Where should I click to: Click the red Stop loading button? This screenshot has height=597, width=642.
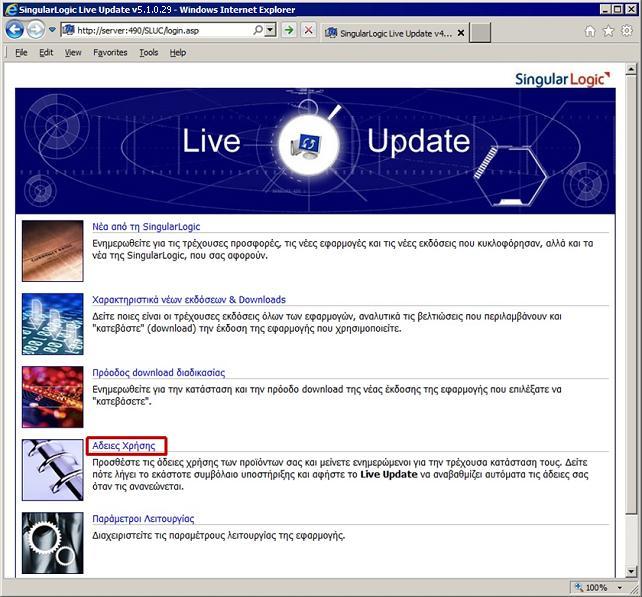pyautogui.click(x=308, y=30)
